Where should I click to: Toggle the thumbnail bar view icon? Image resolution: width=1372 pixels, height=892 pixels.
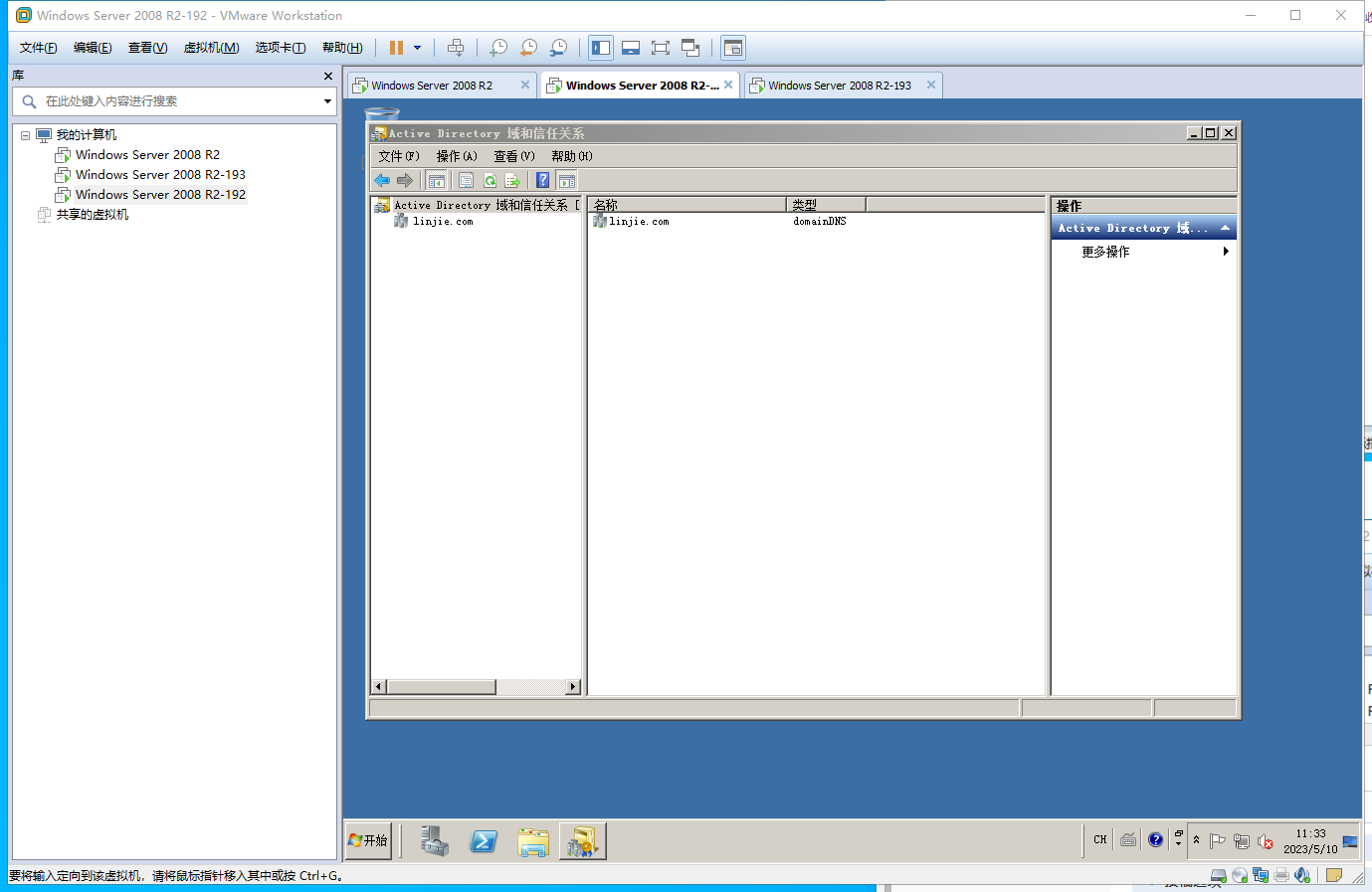tap(631, 48)
